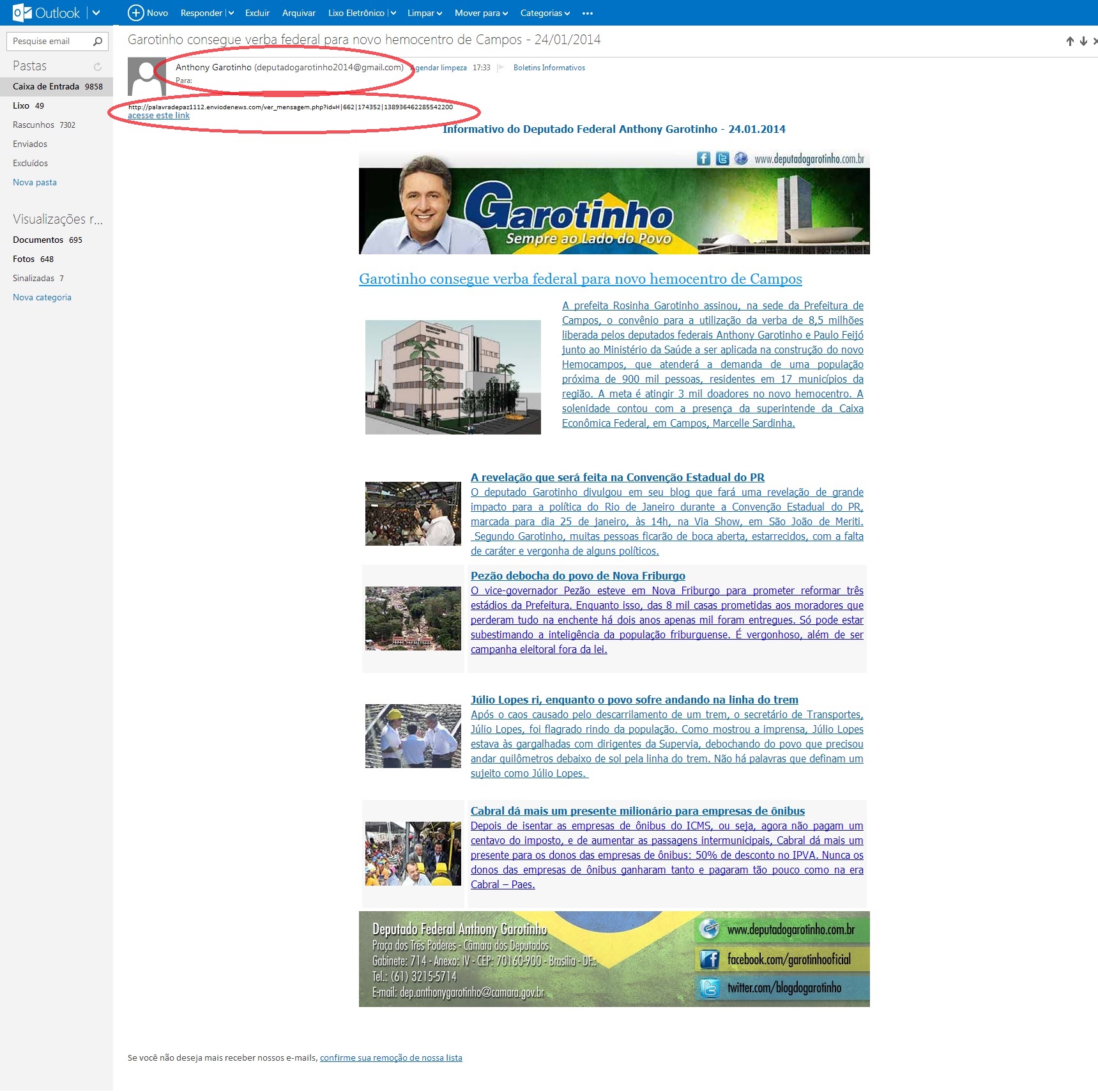Open more actions ellipsis in toolbar

(588, 13)
